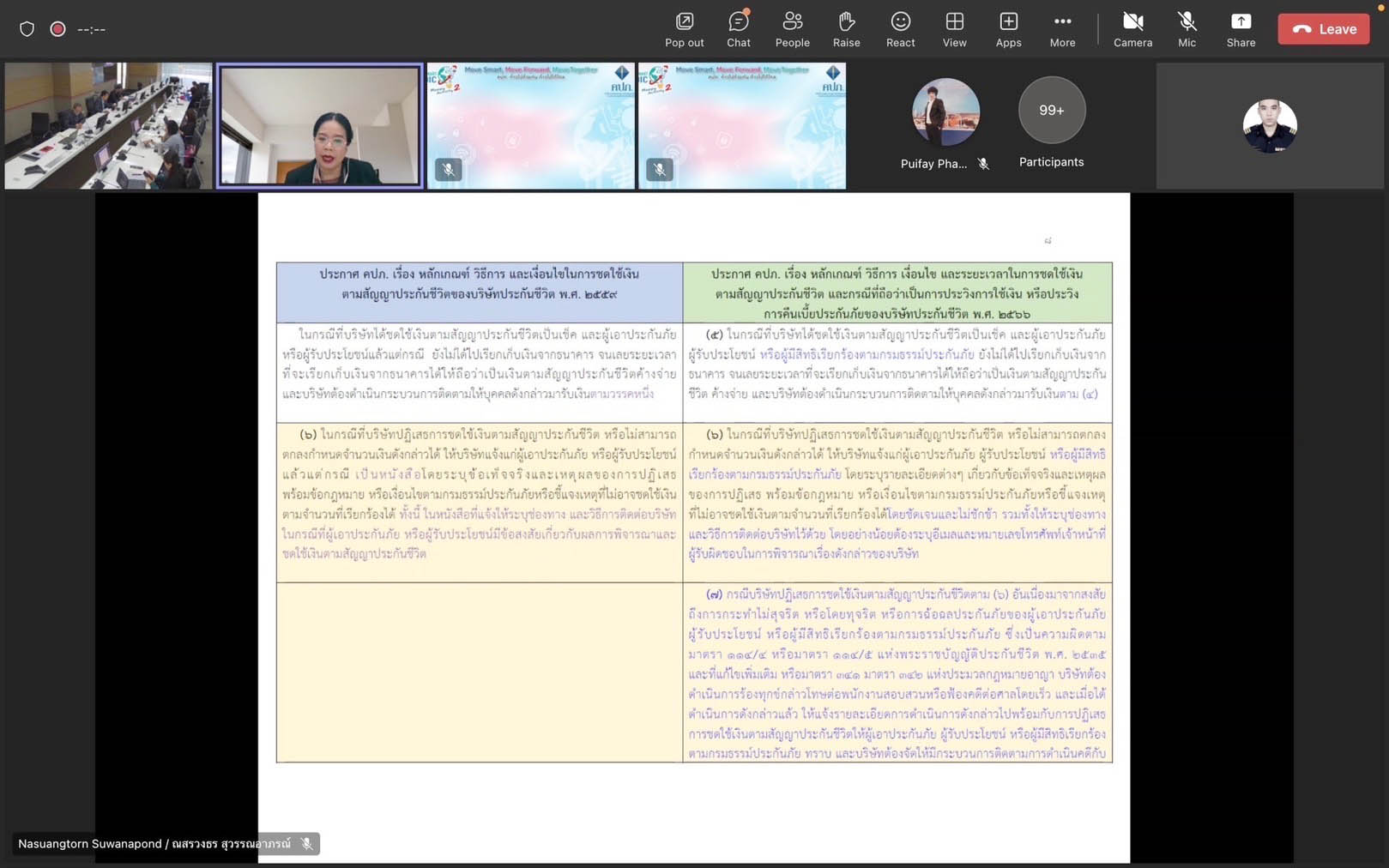Open the Apps panel

click(x=1008, y=29)
